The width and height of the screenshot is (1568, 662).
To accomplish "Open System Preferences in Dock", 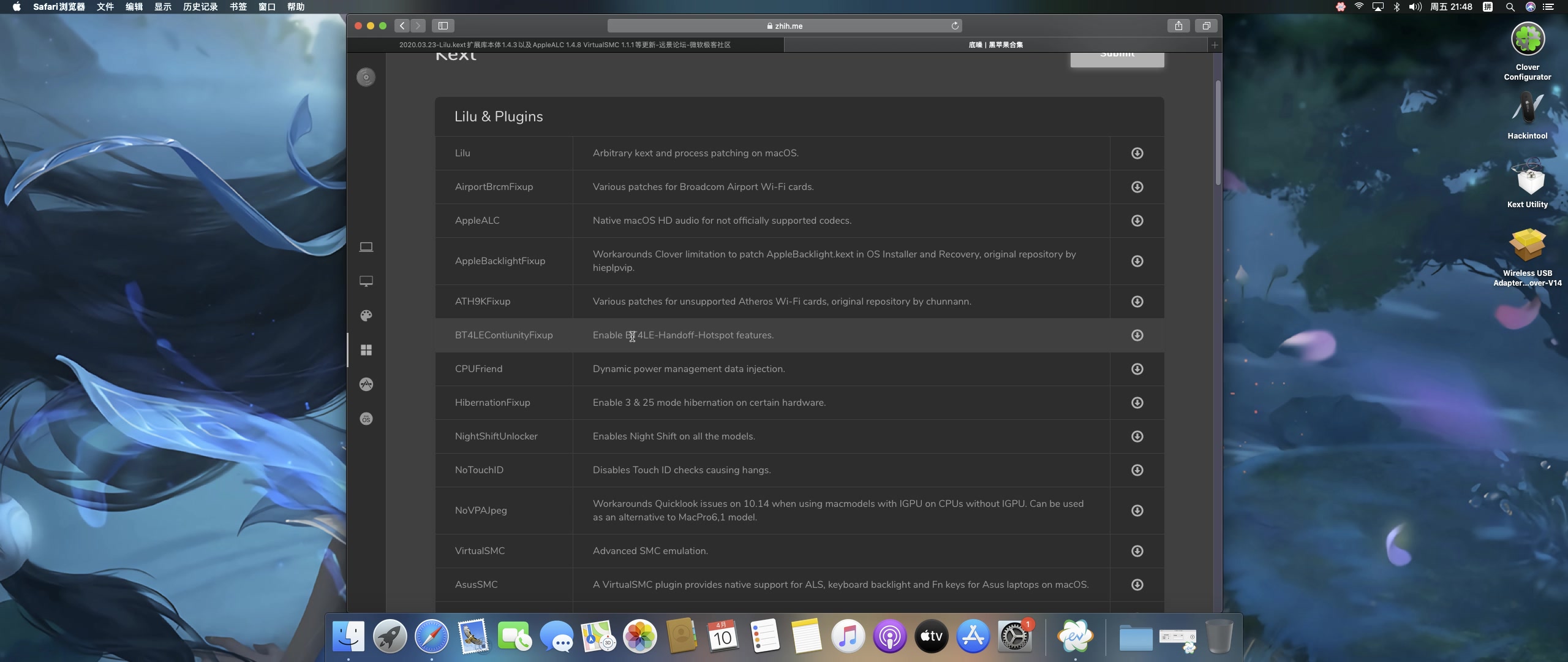I will [x=1015, y=636].
